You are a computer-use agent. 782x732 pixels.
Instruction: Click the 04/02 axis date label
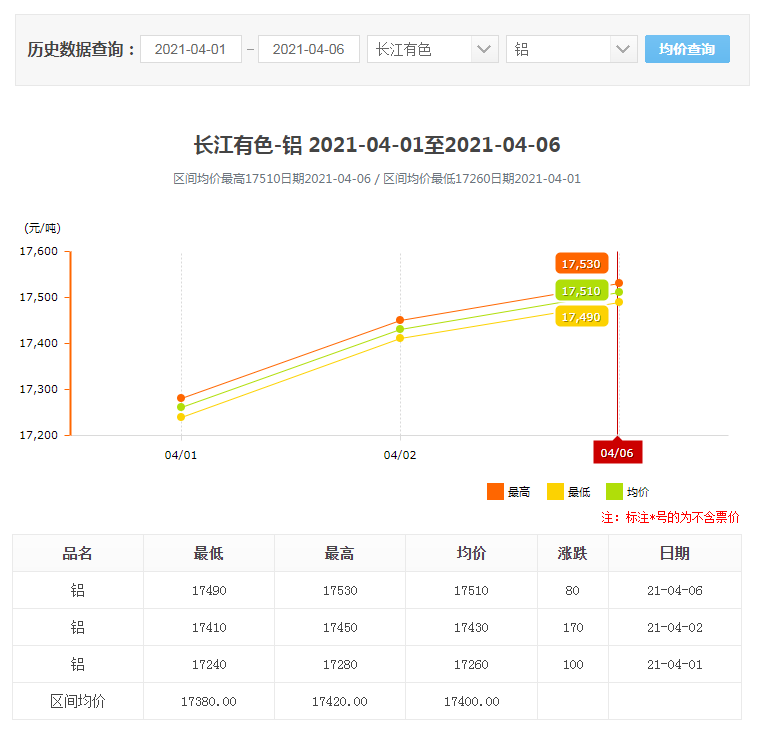click(400, 455)
